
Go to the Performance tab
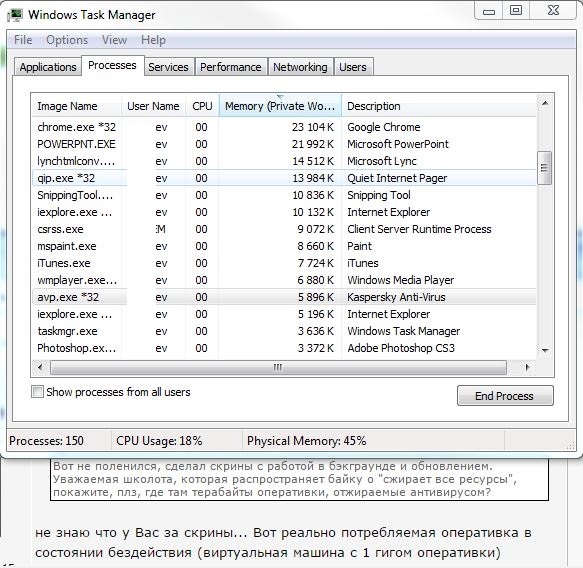[231, 67]
